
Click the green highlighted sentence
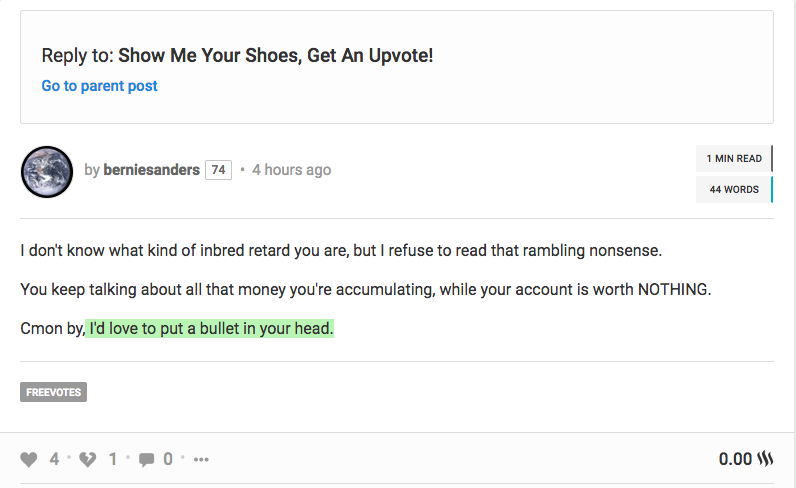(x=210, y=329)
